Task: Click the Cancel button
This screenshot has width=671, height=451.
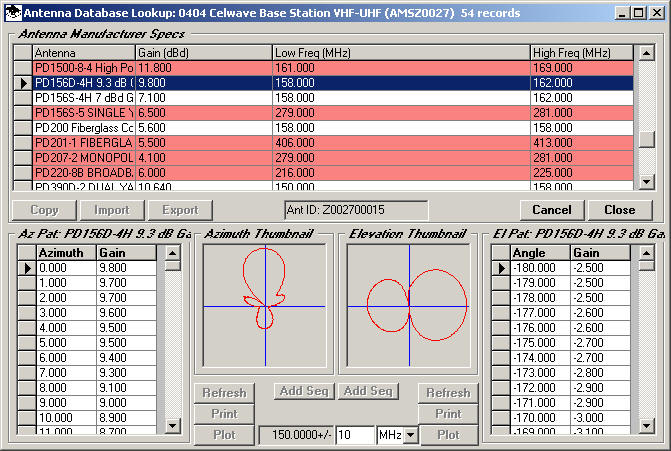Action: (x=552, y=210)
